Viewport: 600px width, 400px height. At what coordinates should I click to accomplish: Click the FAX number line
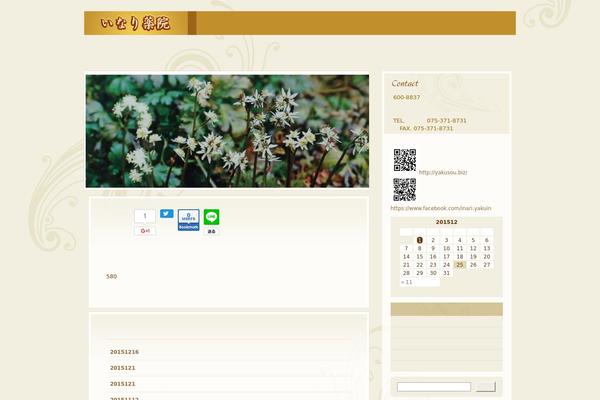click(x=426, y=128)
